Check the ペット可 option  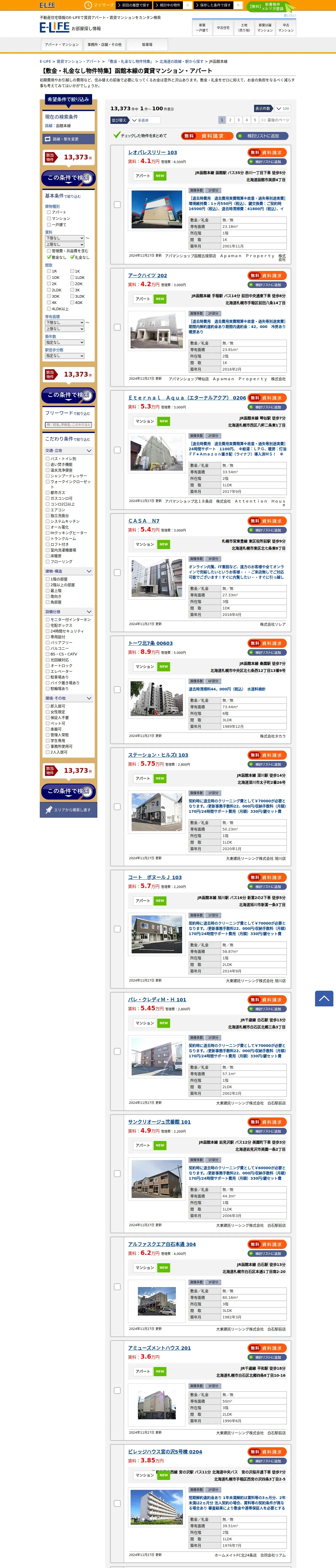pos(48,723)
